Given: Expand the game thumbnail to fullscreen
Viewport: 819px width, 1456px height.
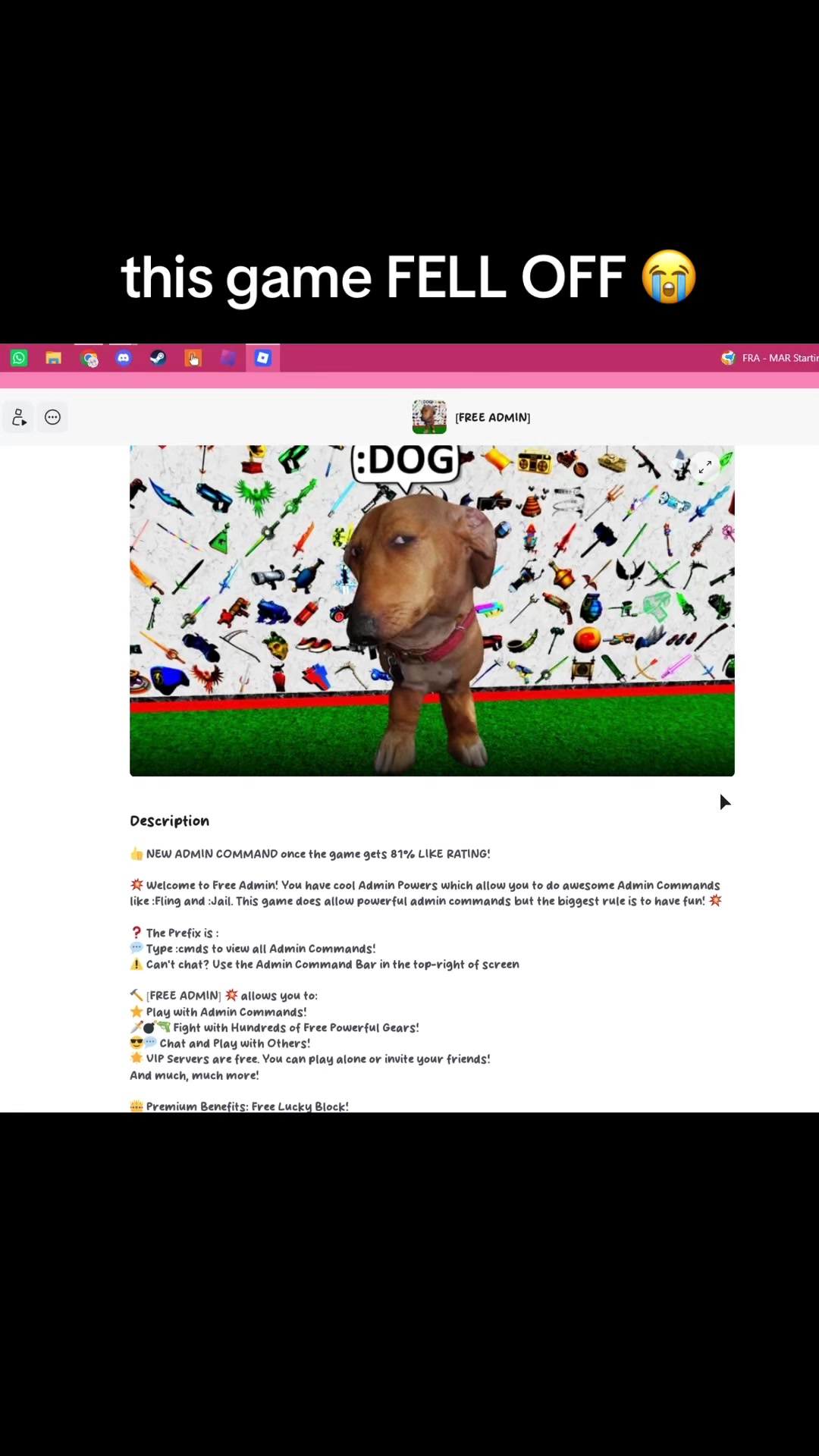Looking at the screenshot, I should point(705,466).
